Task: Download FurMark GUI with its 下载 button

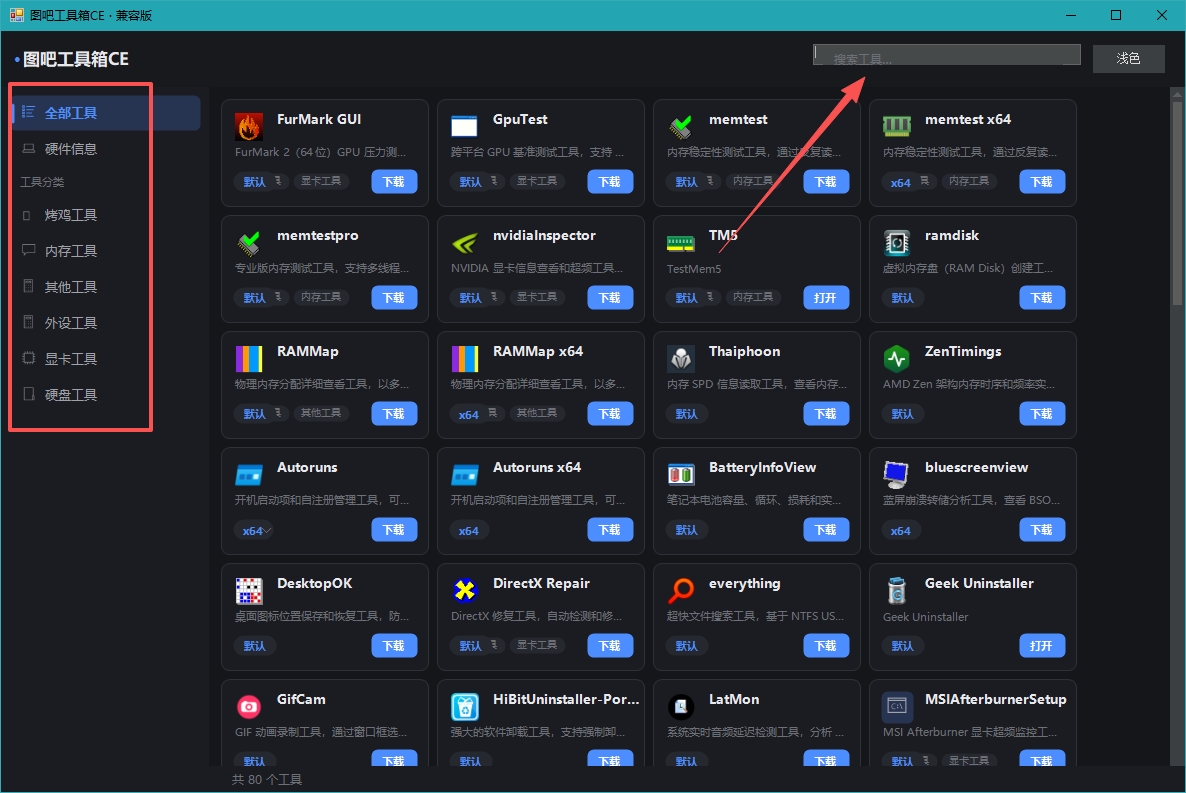Action: click(x=394, y=182)
